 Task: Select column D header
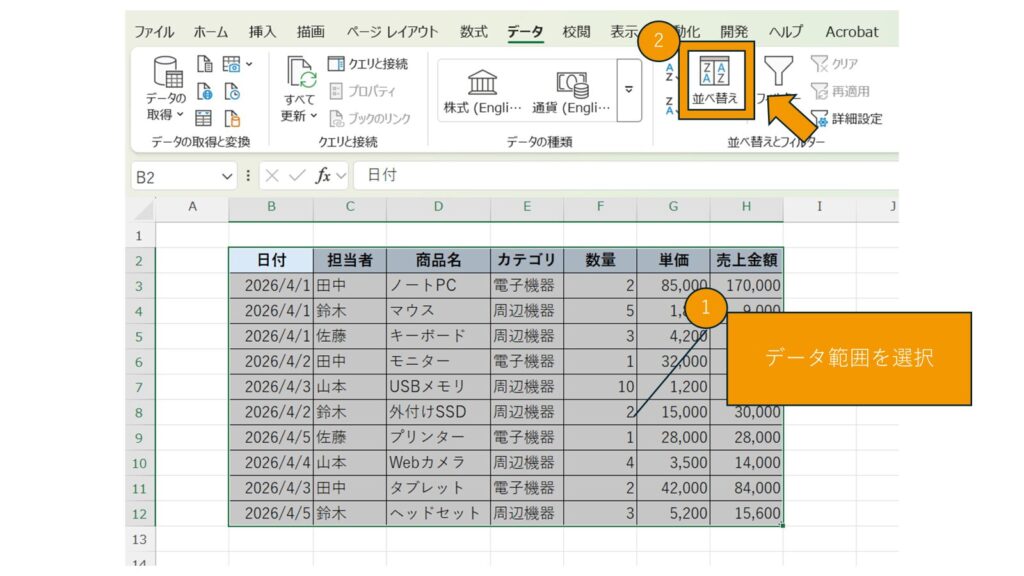tap(438, 207)
